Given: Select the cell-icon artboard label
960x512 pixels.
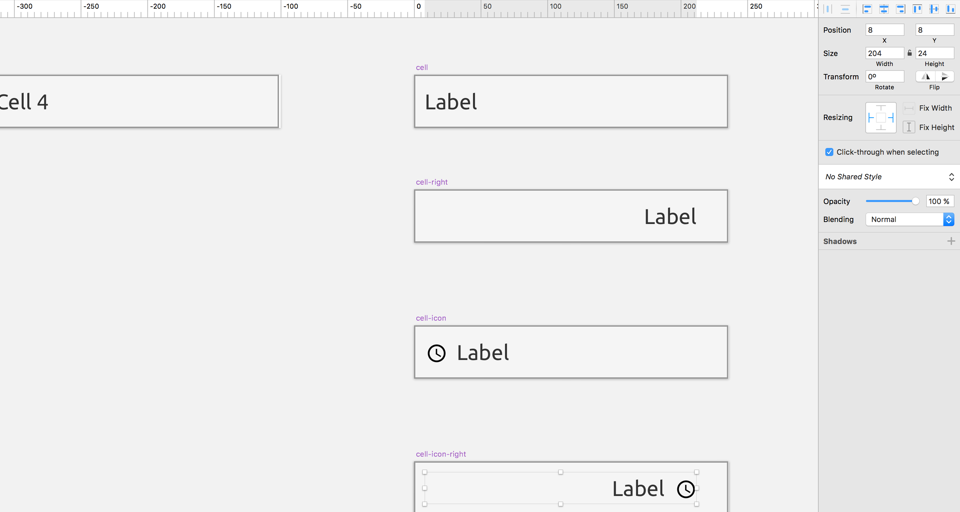Looking at the screenshot, I should click(431, 318).
